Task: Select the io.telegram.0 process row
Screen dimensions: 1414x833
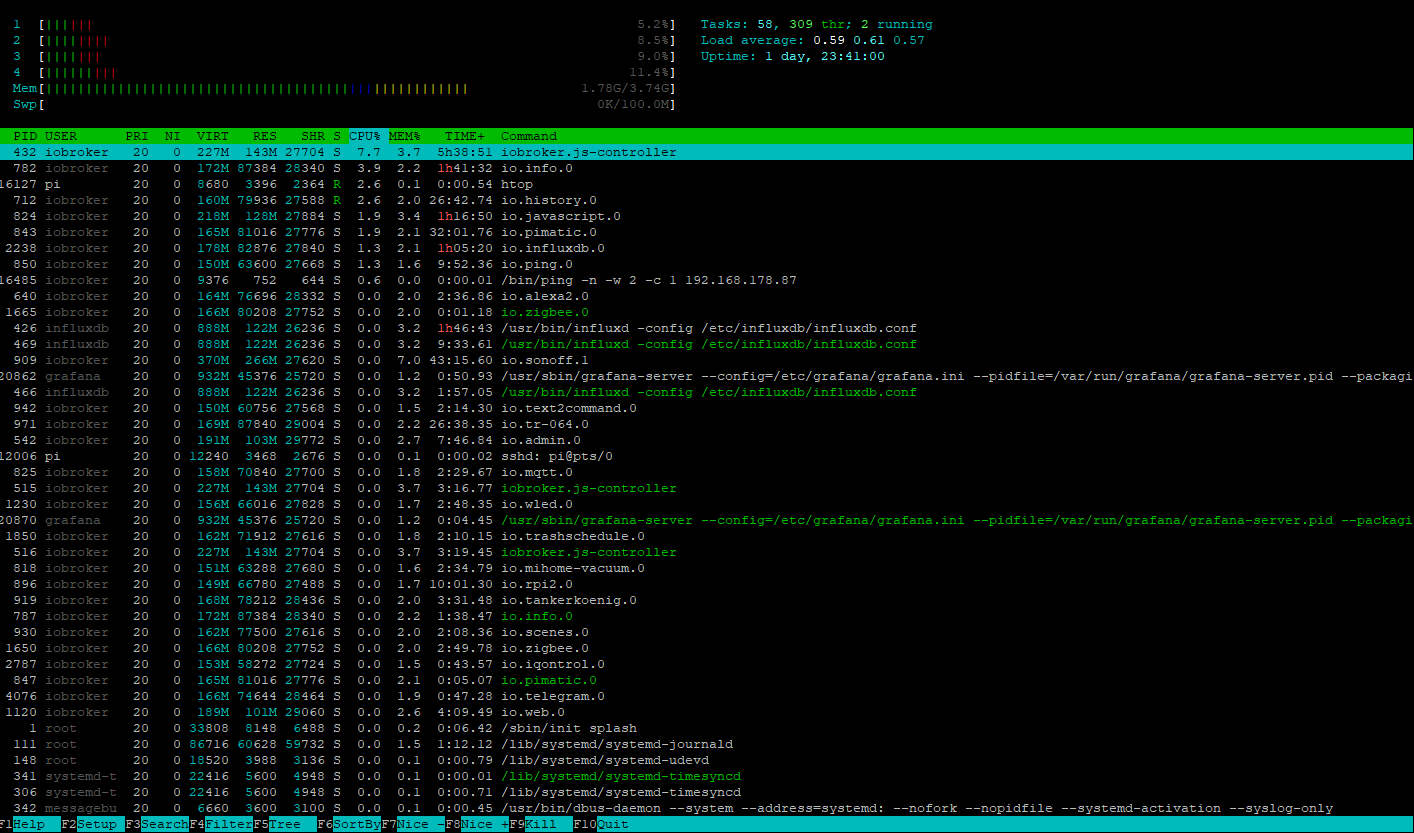Action: click(x=707, y=696)
